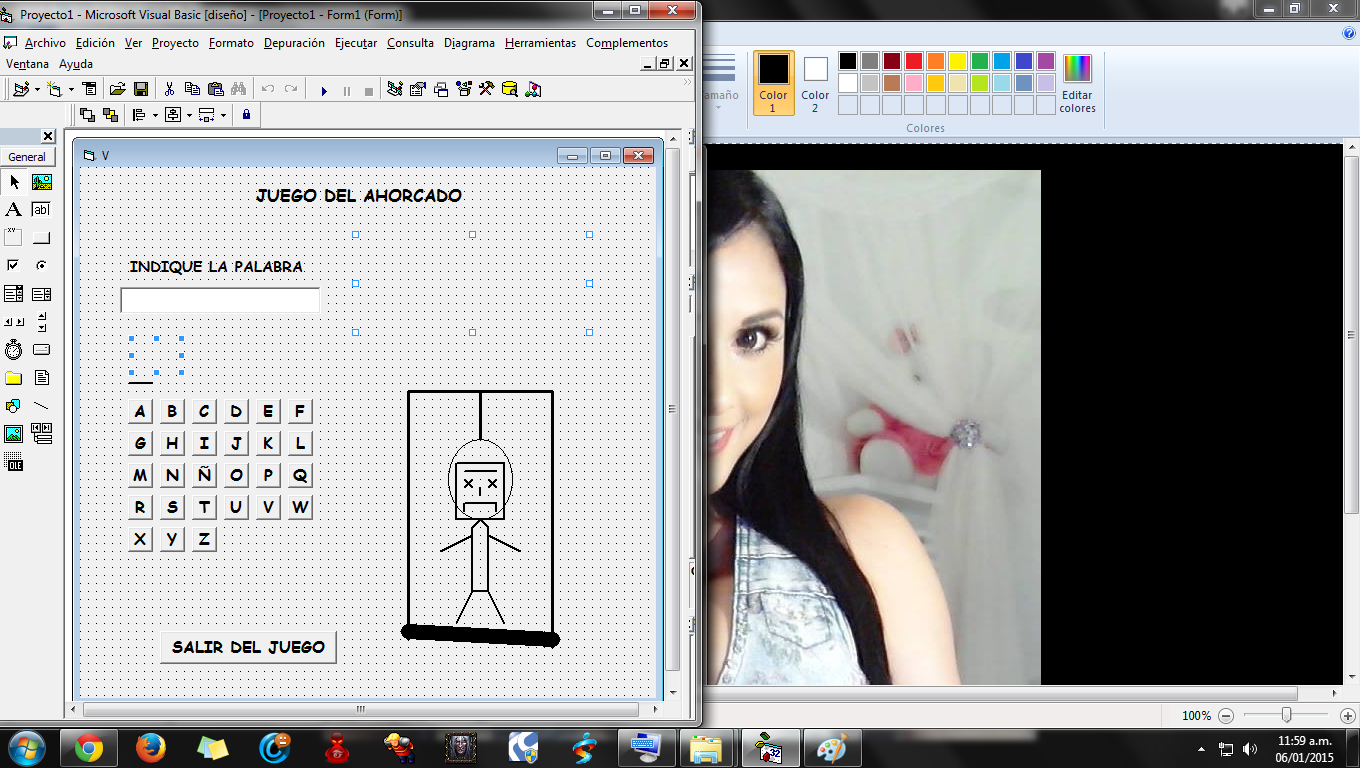Select the Image control tool in the toolbox
This screenshot has width=1360, height=768.
click(x=14, y=434)
